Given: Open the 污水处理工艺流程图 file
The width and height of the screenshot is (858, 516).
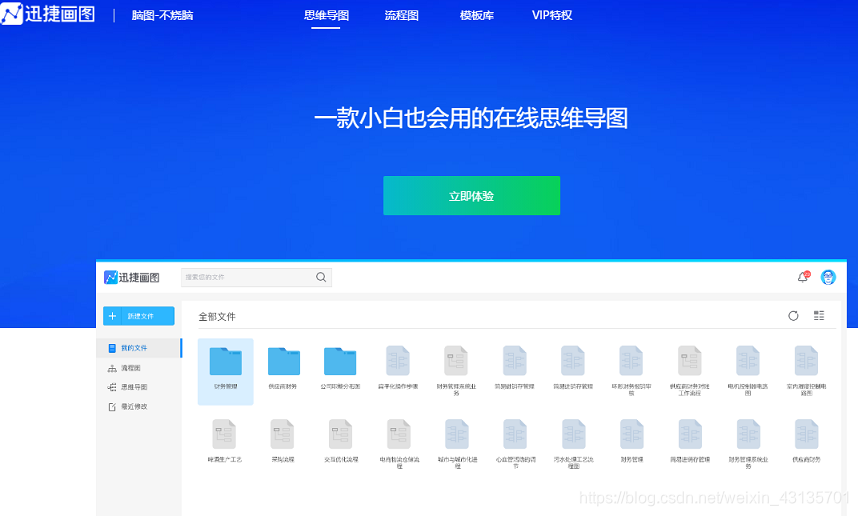Looking at the screenshot, I should tap(573, 444).
